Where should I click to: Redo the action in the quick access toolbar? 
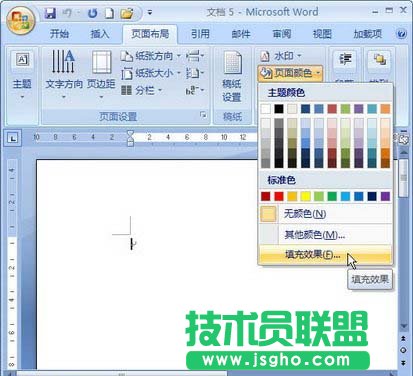(x=92, y=13)
